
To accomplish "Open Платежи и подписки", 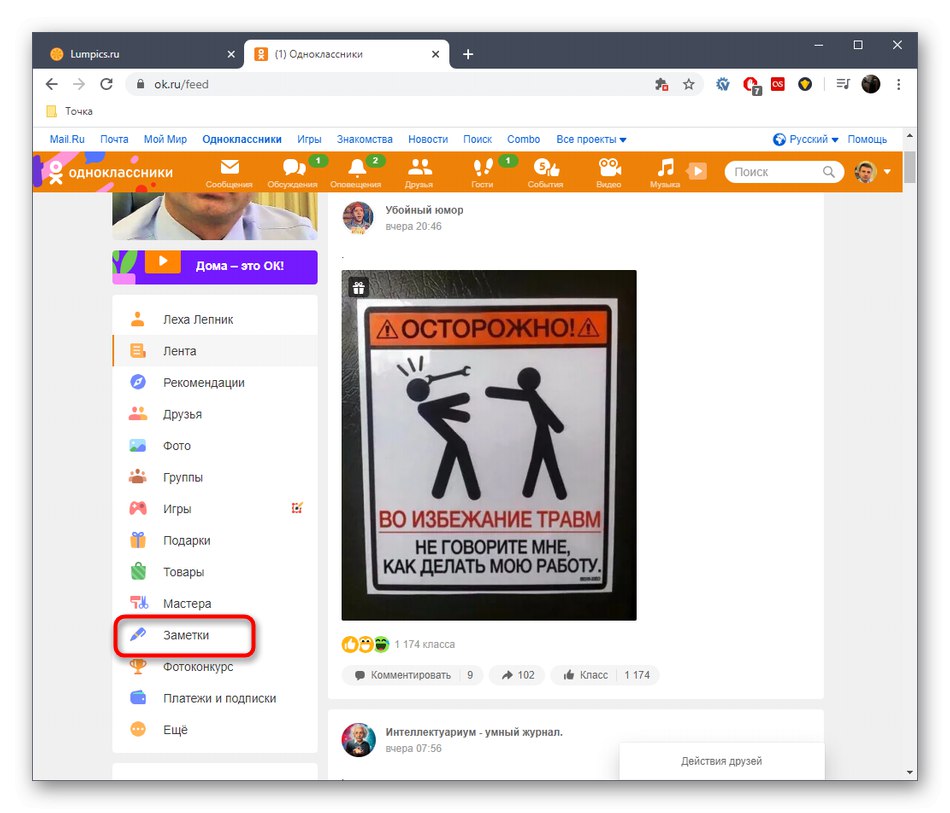I will pos(215,698).
